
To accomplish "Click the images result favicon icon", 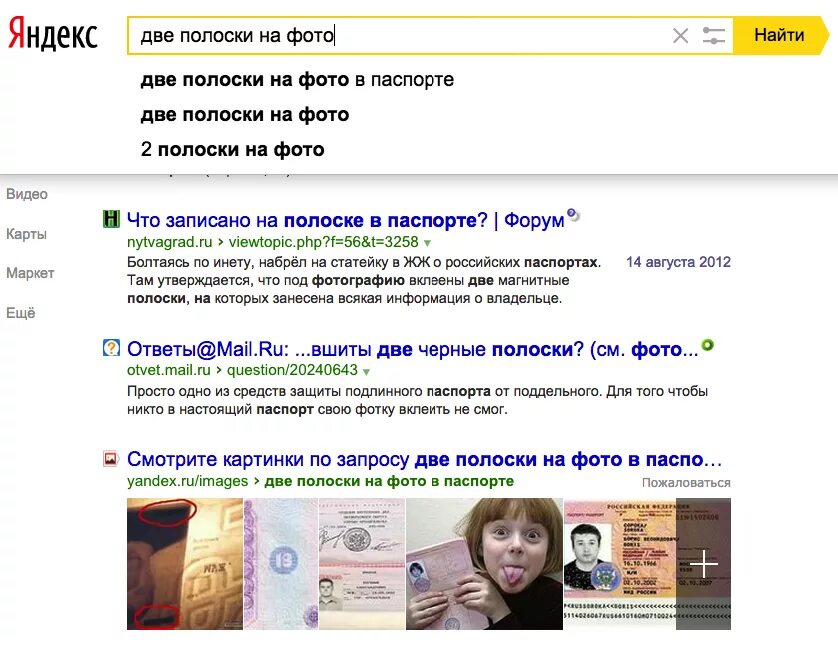I will (111, 459).
